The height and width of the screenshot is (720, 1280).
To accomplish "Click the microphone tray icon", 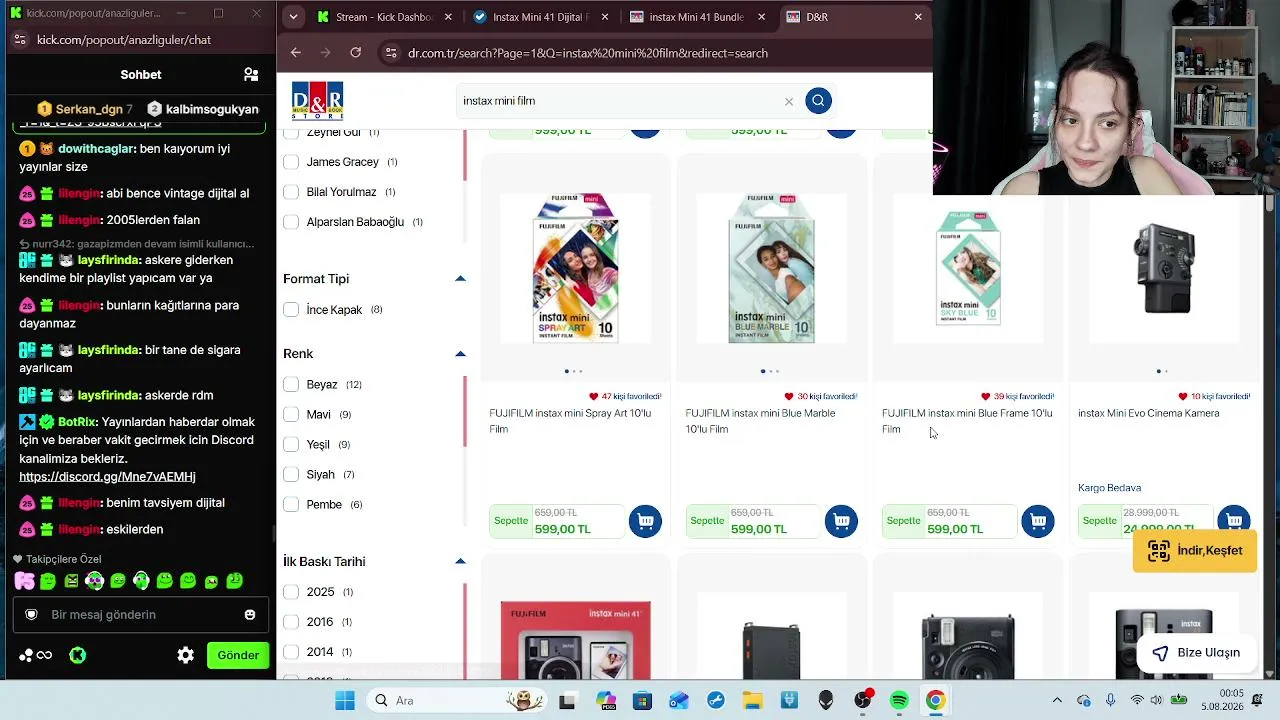I will pyautogui.click(x=1110, y=700).
